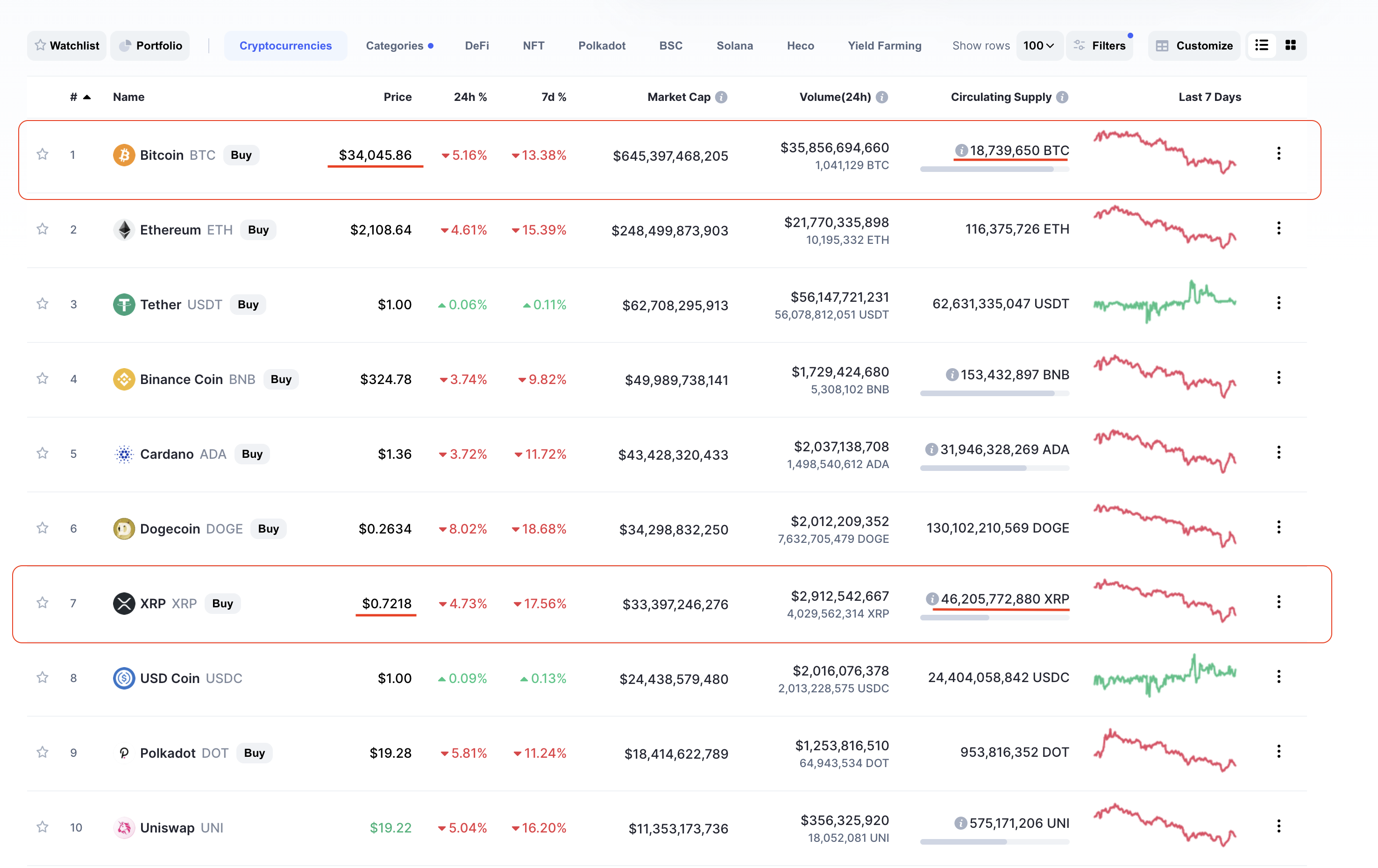Click the Tether coin logo
Image resolution: width=1378 pixels, height=868 pixels.
(x=124, y=304)
